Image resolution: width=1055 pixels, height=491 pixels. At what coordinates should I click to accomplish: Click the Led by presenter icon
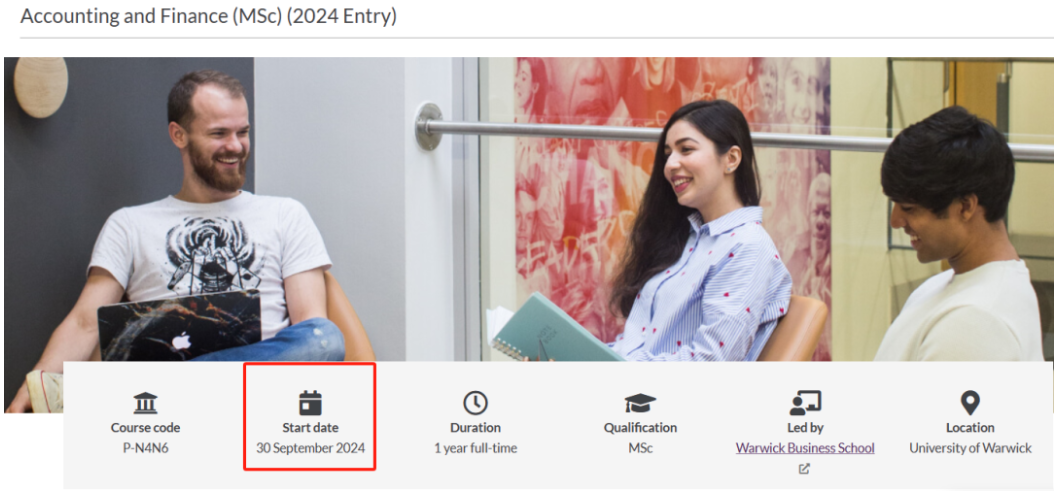click(805, 403)
